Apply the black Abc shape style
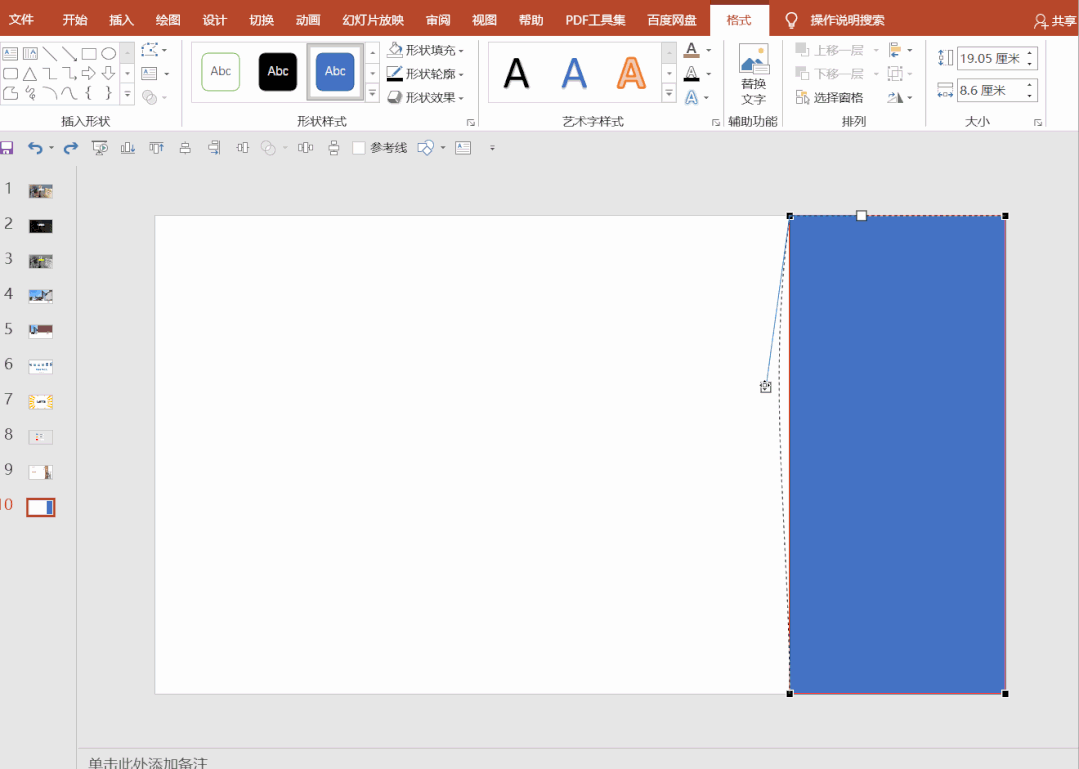This screenshot has width=1079, height=769. click(278, 72)
